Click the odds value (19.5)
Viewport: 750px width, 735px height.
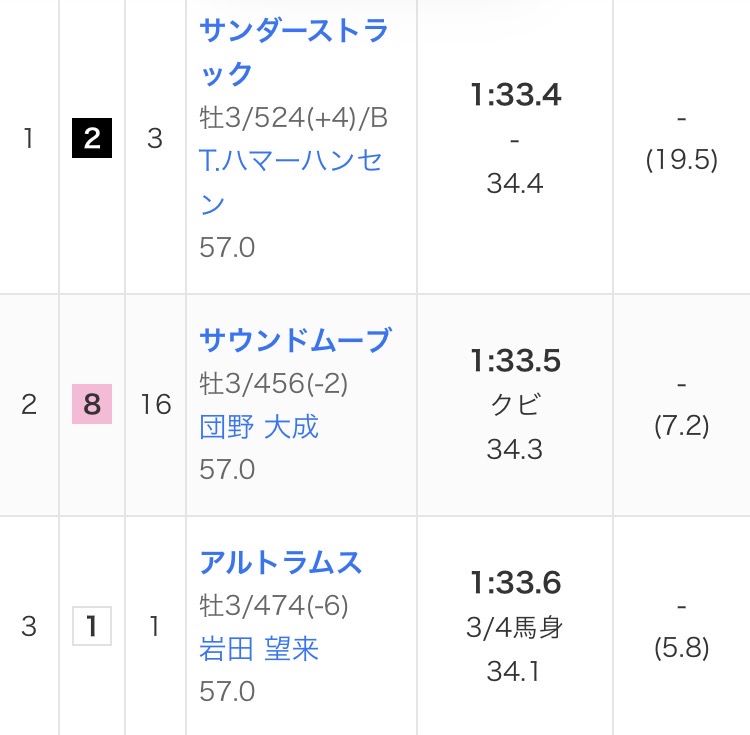tap(681, 160)
